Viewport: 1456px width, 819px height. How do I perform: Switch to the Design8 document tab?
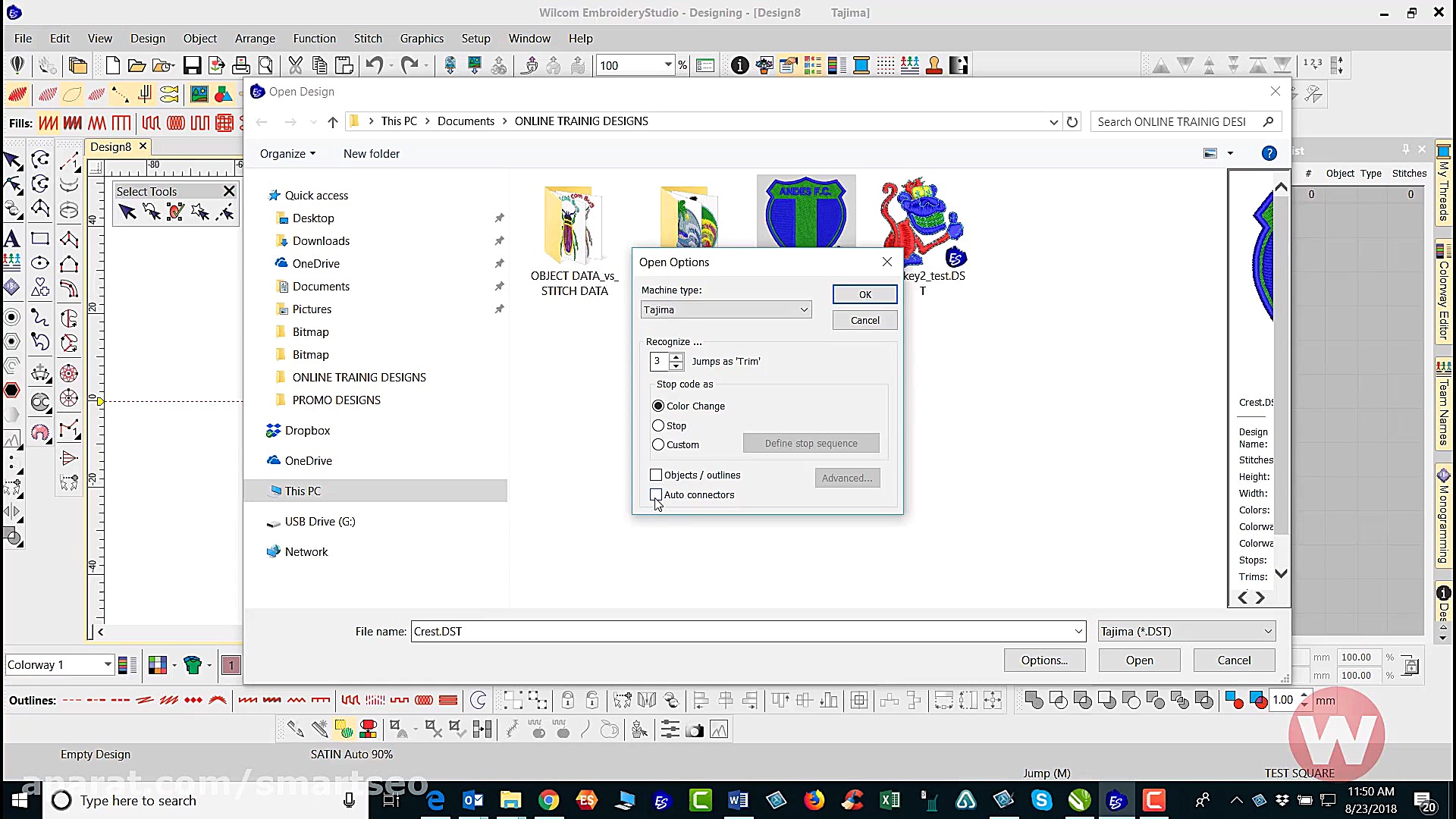point(111,146)
